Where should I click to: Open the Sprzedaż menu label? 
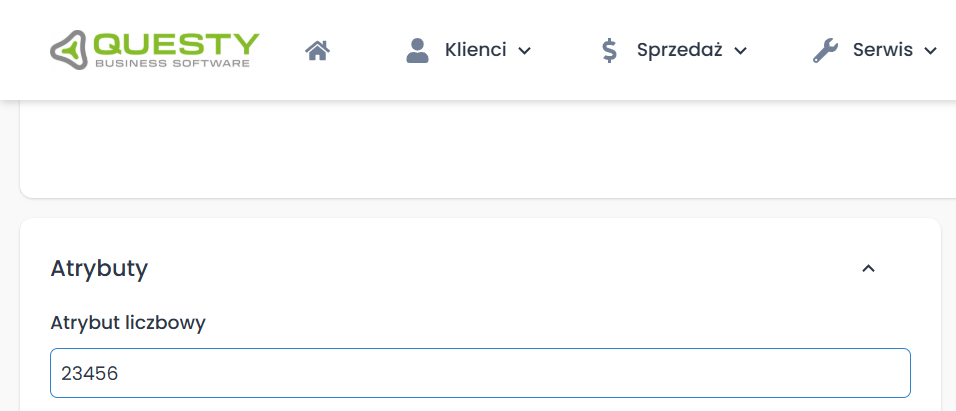coord(679,50)
